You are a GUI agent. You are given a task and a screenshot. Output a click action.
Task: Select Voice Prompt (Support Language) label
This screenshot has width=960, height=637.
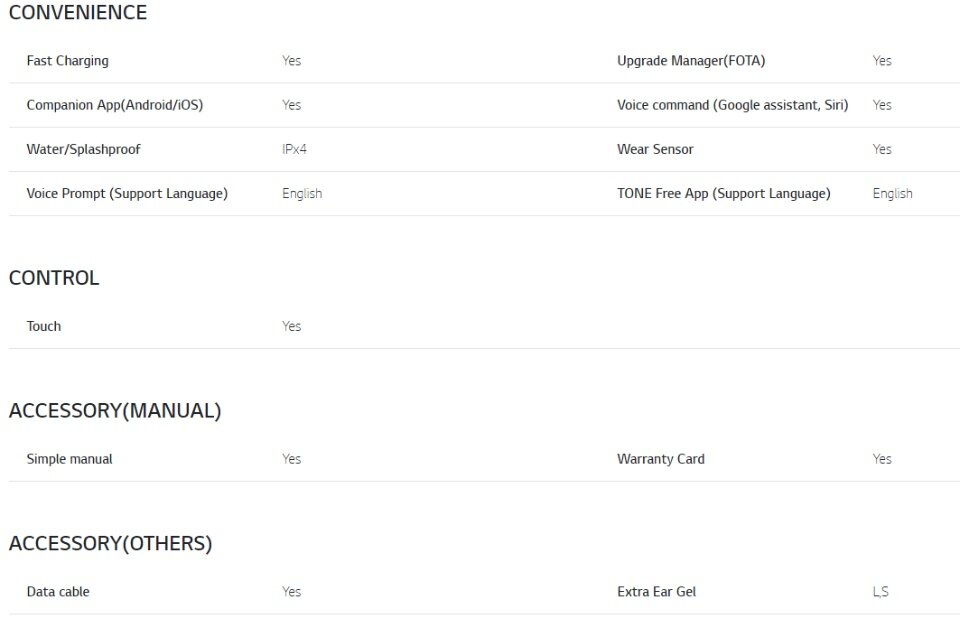[x=127, y=194]
